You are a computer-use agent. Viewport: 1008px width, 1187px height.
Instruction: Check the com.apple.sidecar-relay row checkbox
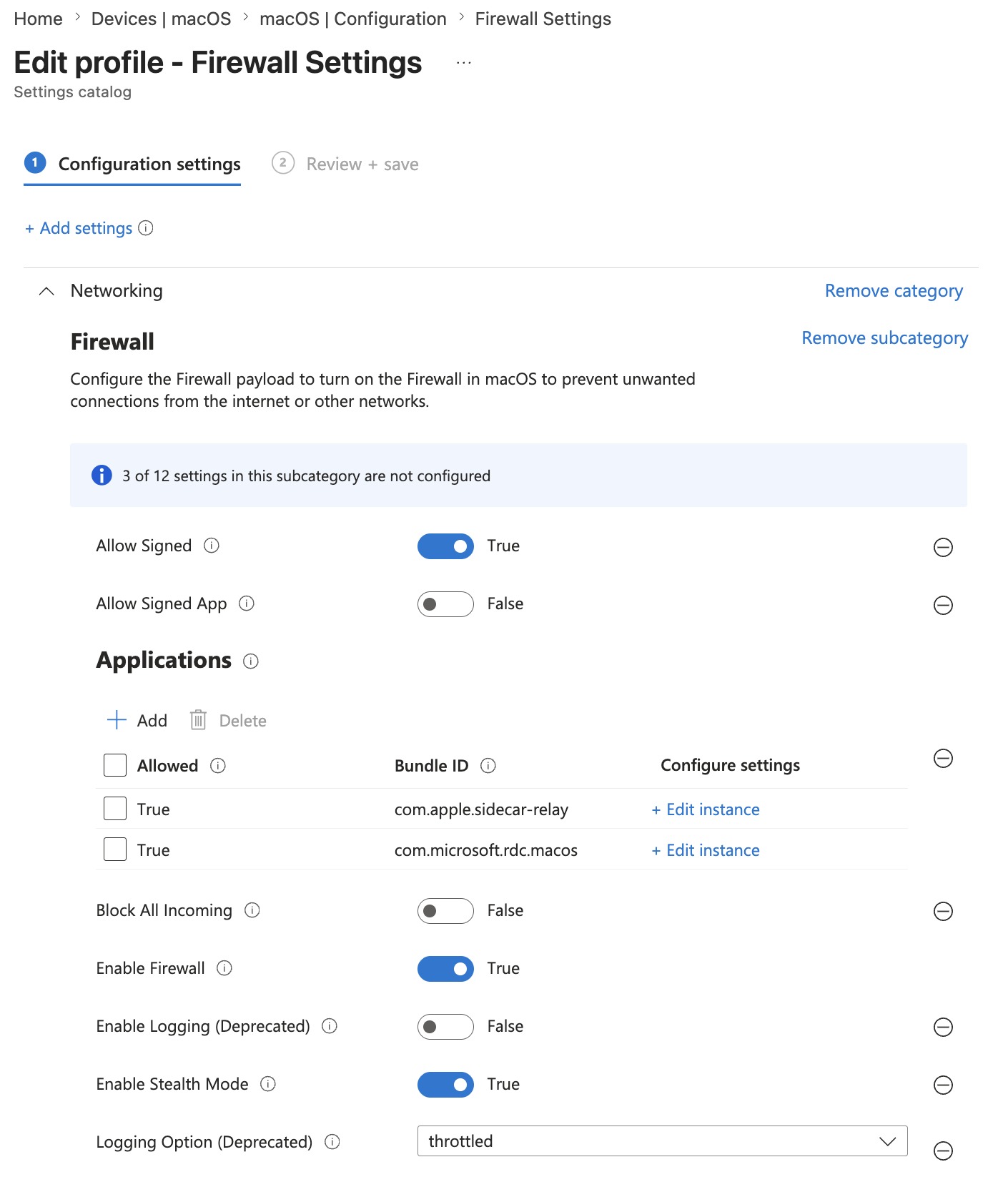[115, 809]
